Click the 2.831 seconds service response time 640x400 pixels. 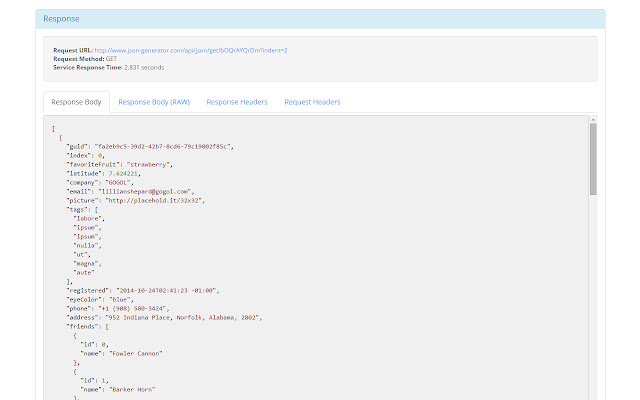coord(145,67)
